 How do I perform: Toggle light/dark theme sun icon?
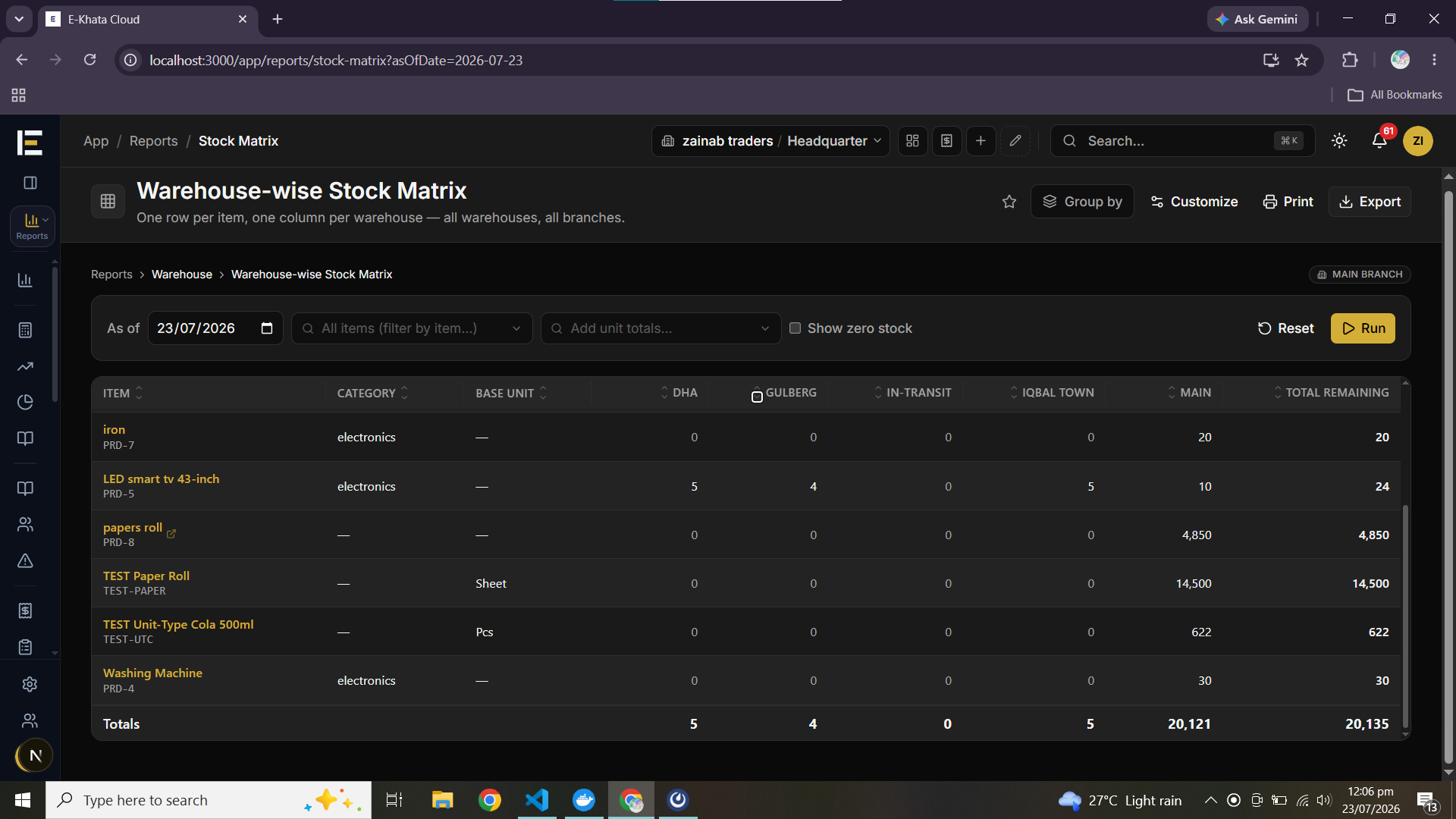[1339, 141]
